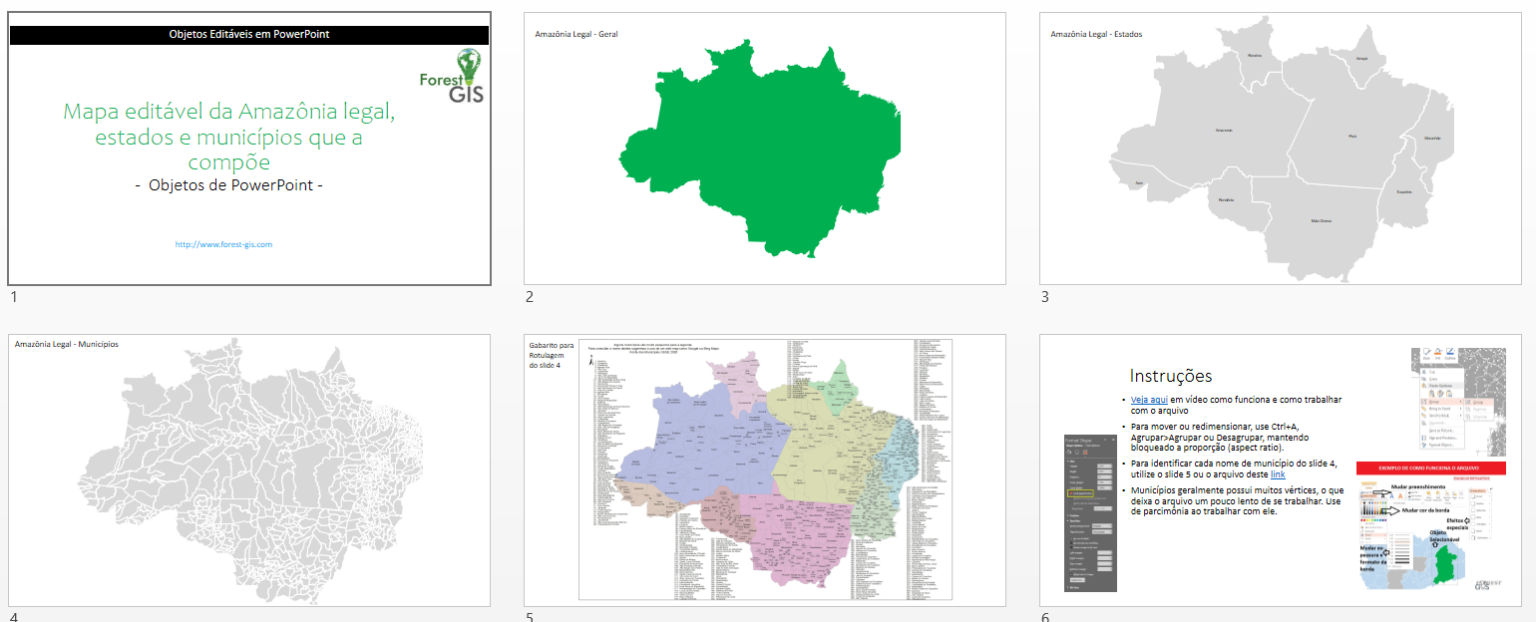Viewport: 1536px width, 622px height.
Task: Toggle the highlighted Lock aspect ratio checkbox in Format Shape
Action: tap(1071, 494)
